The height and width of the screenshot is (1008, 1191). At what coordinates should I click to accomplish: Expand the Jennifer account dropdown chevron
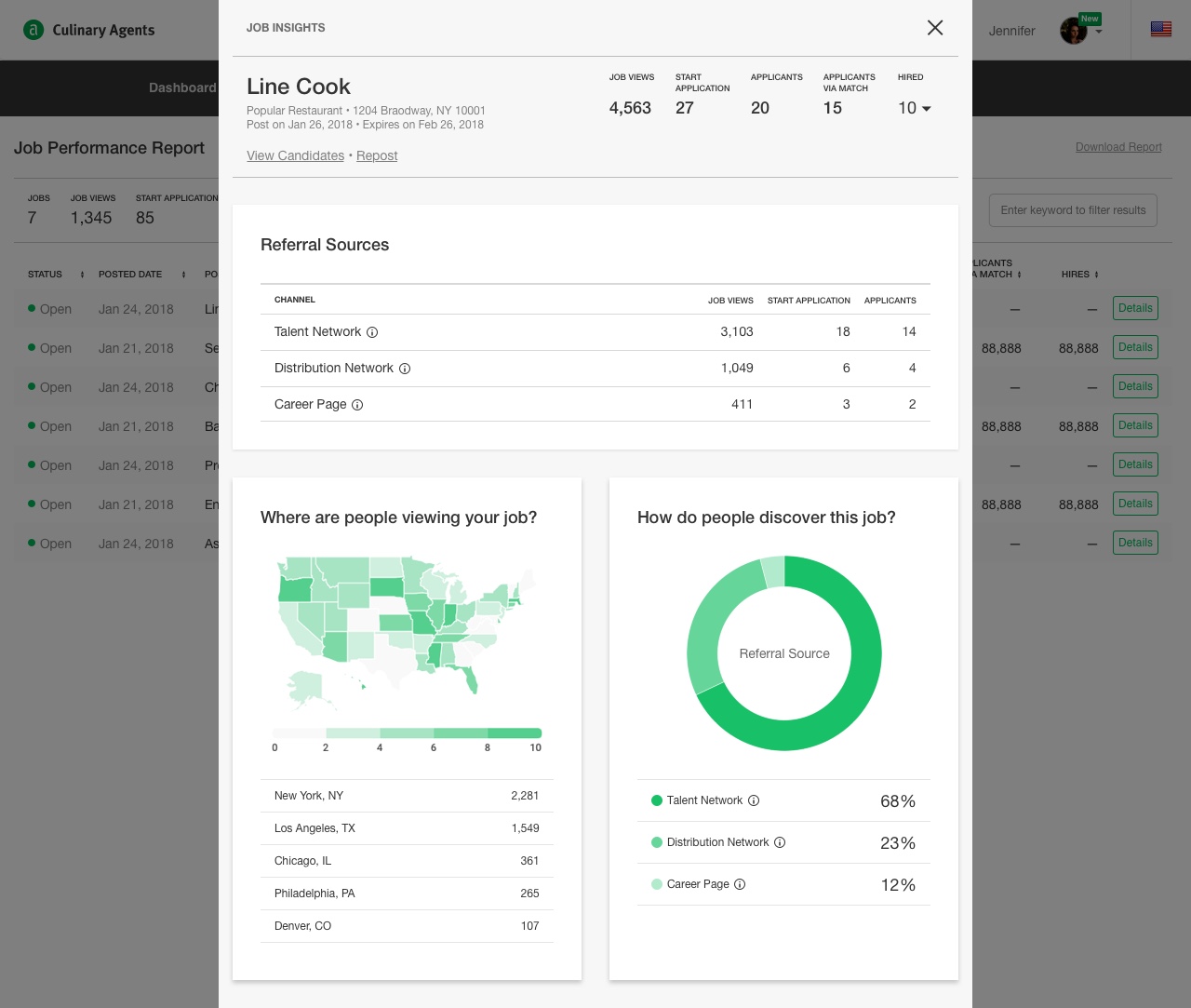[x=1098, y=30]
